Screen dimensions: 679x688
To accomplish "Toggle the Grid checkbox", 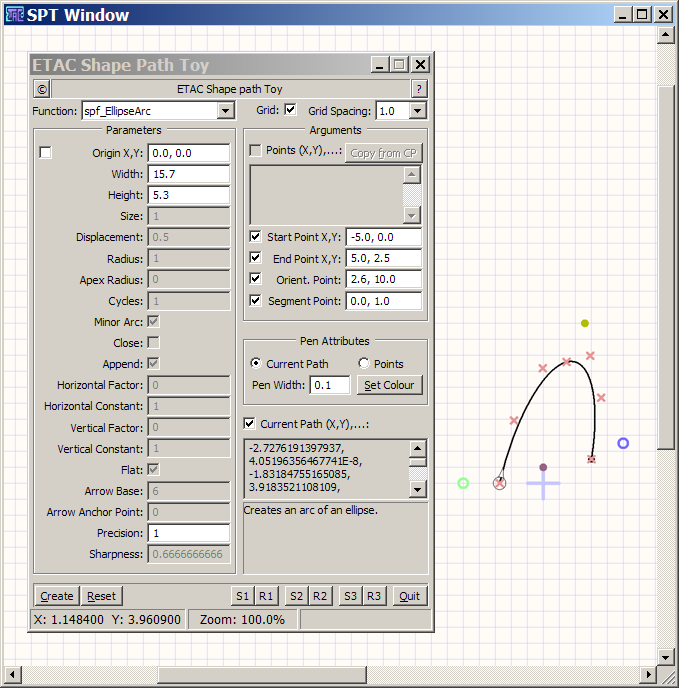I will click(290, 110).
